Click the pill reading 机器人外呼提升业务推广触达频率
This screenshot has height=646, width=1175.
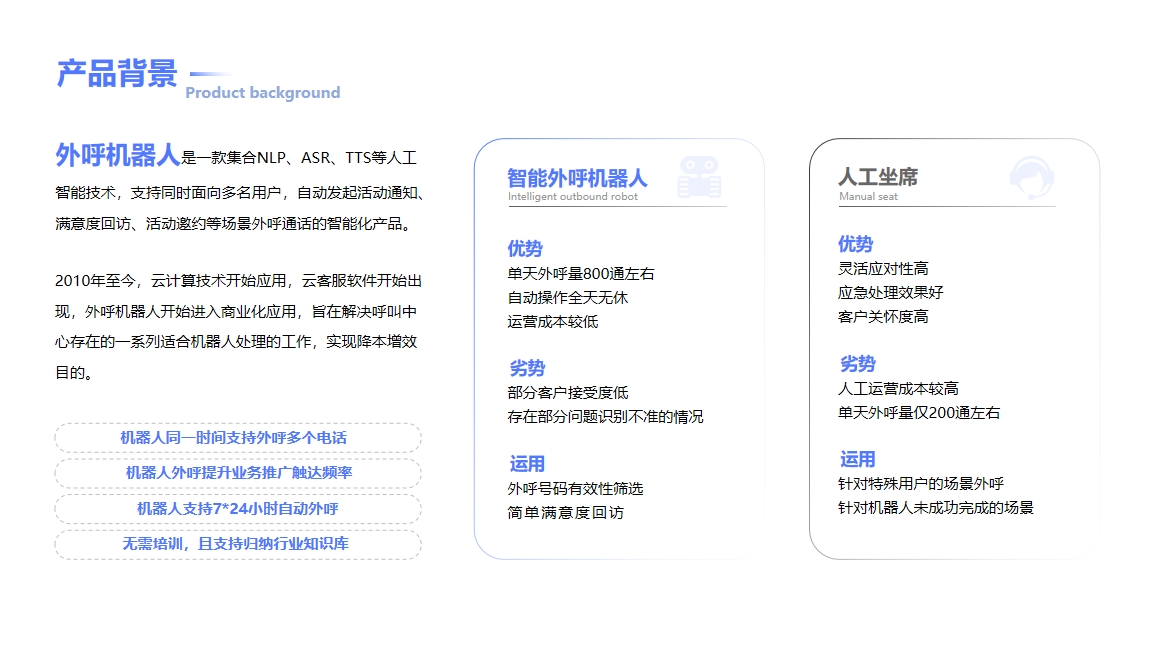point(238,473)
